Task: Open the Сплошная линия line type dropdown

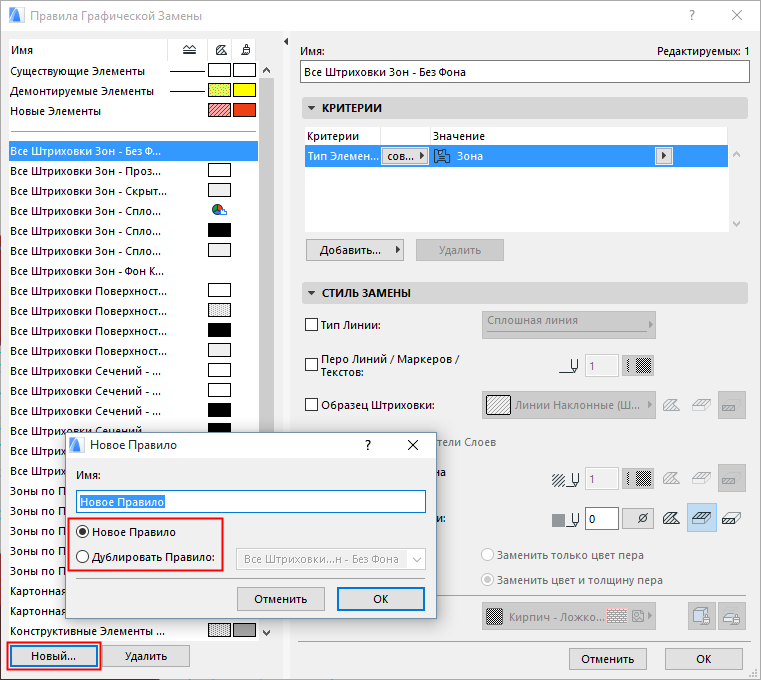Action: click(x=569, y=325)
